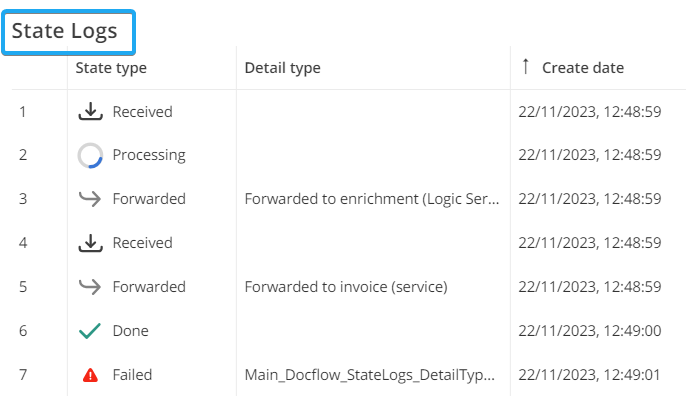This screenshot has width=686, height=396.
Task: Sort by the Create date column header
Action: pos(583,68)
